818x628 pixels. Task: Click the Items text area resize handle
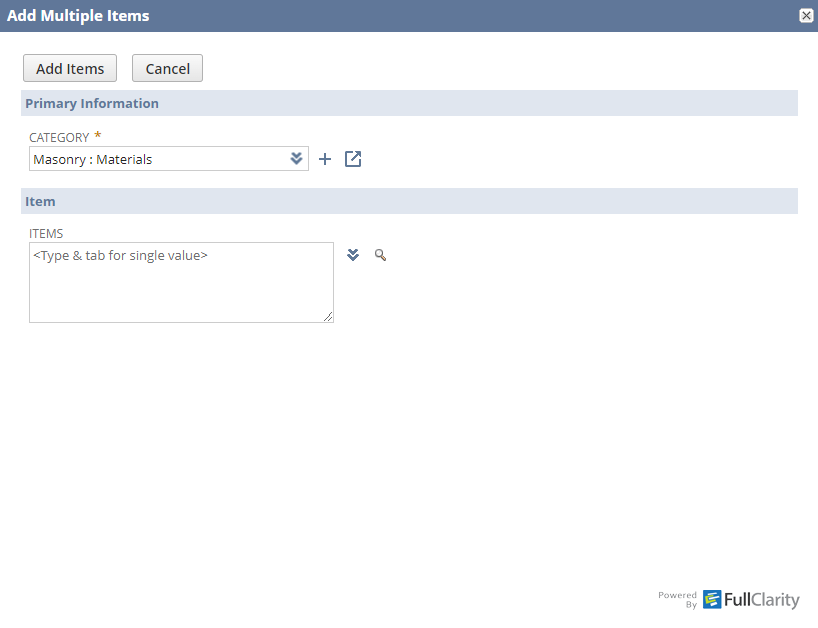[x=328, y=317]
